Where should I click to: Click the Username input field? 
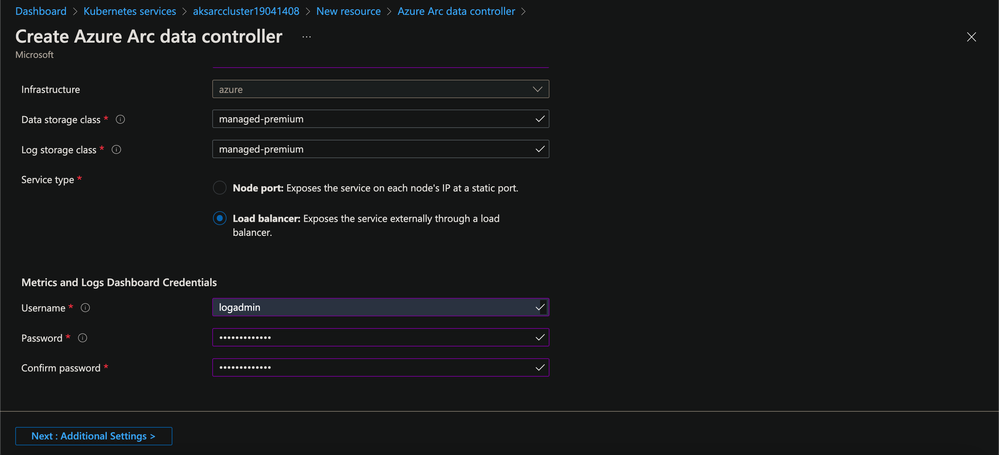tap(380, 307)
